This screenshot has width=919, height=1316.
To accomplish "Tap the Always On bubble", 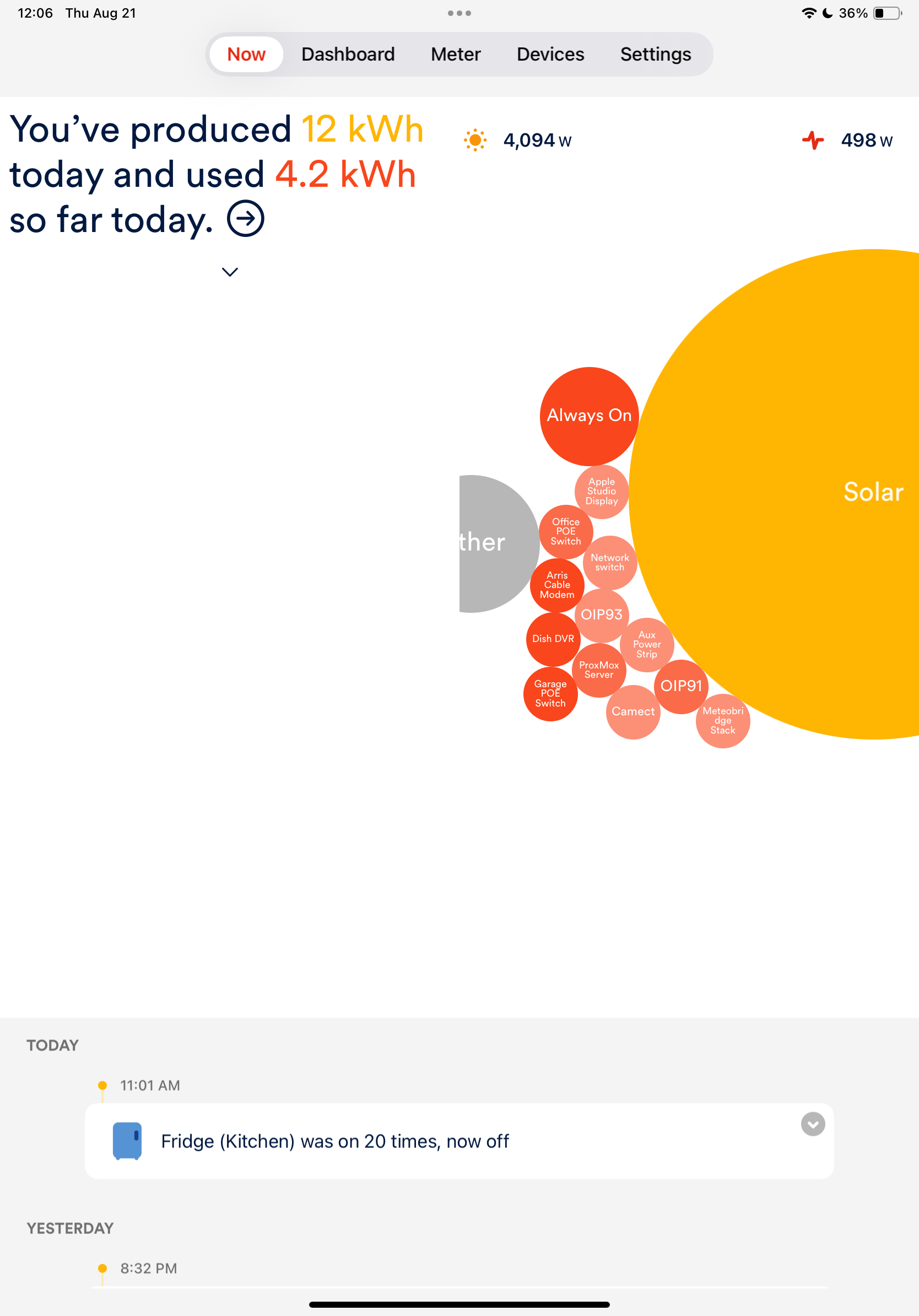I will pyautogui.click(x=589, y=416).
